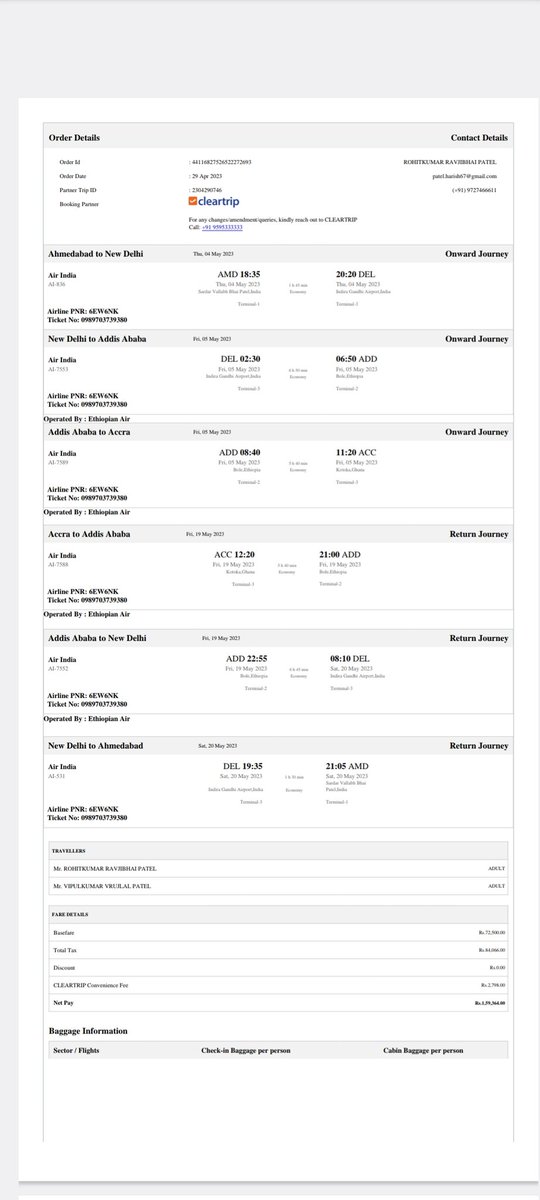Select the Contact Details heading
This screenshot has height=1200, width=540.
pos(479,138)
